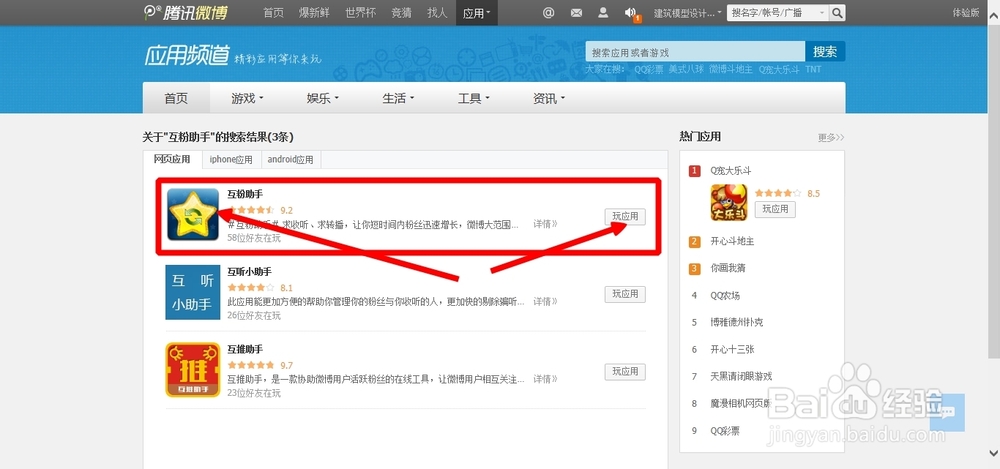
Task: Open 找人 in top navigation
Action: (x=438, y=13)
